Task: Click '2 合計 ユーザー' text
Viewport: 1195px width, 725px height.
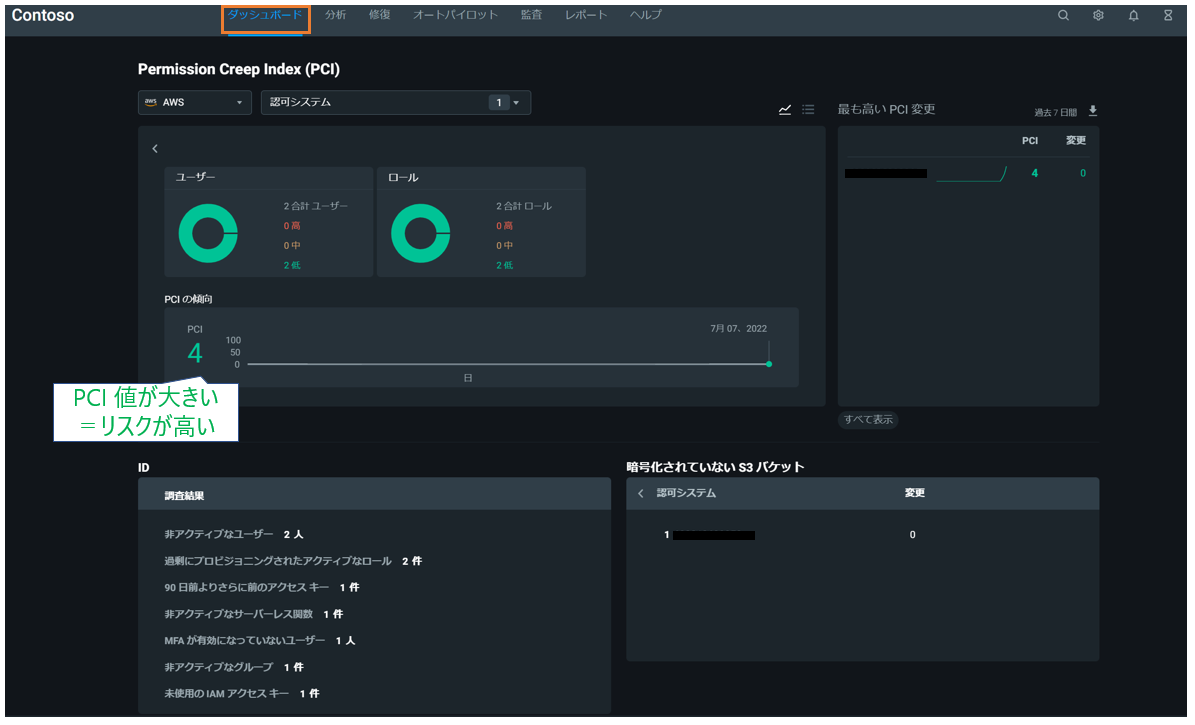Action: click(316, 206)
